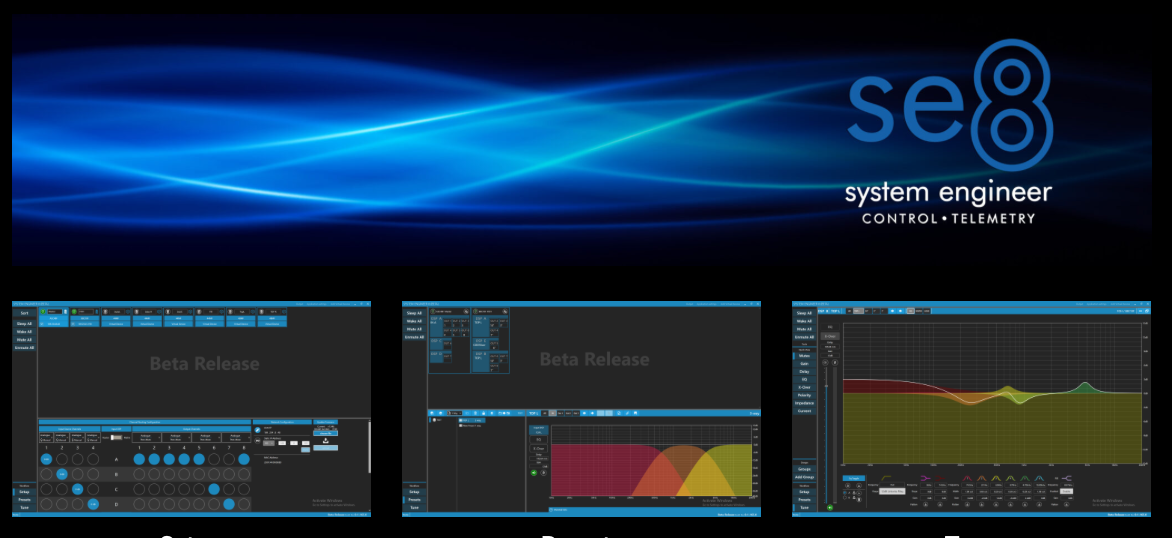Switch to the Presets tab in Setup screenshot
The width and height of the screenshot is (1172, 538).
(x=24, y=499)
